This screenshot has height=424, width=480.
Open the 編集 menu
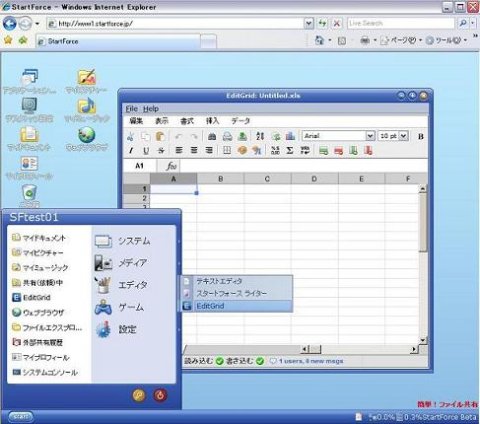[136, 121]
